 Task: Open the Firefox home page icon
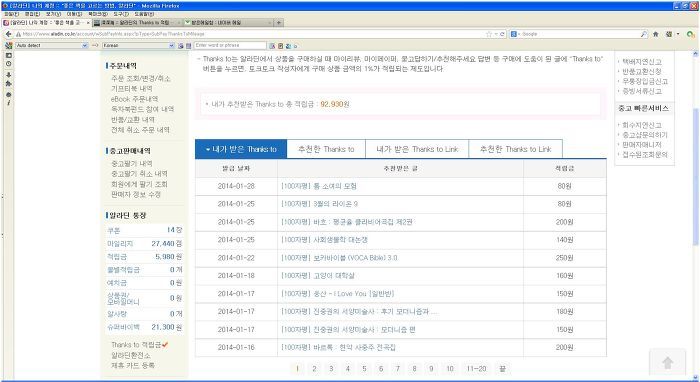click(x=656, y=34)
